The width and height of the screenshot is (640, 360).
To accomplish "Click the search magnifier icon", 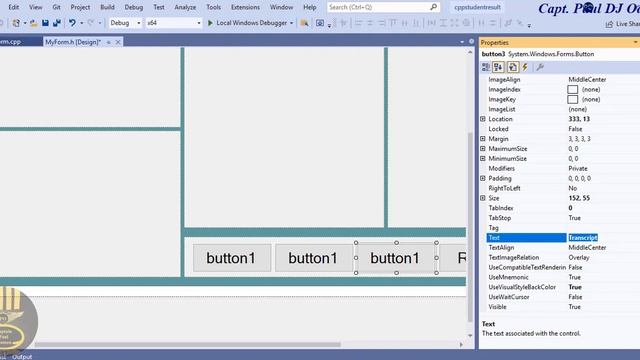I will [433, 7].
